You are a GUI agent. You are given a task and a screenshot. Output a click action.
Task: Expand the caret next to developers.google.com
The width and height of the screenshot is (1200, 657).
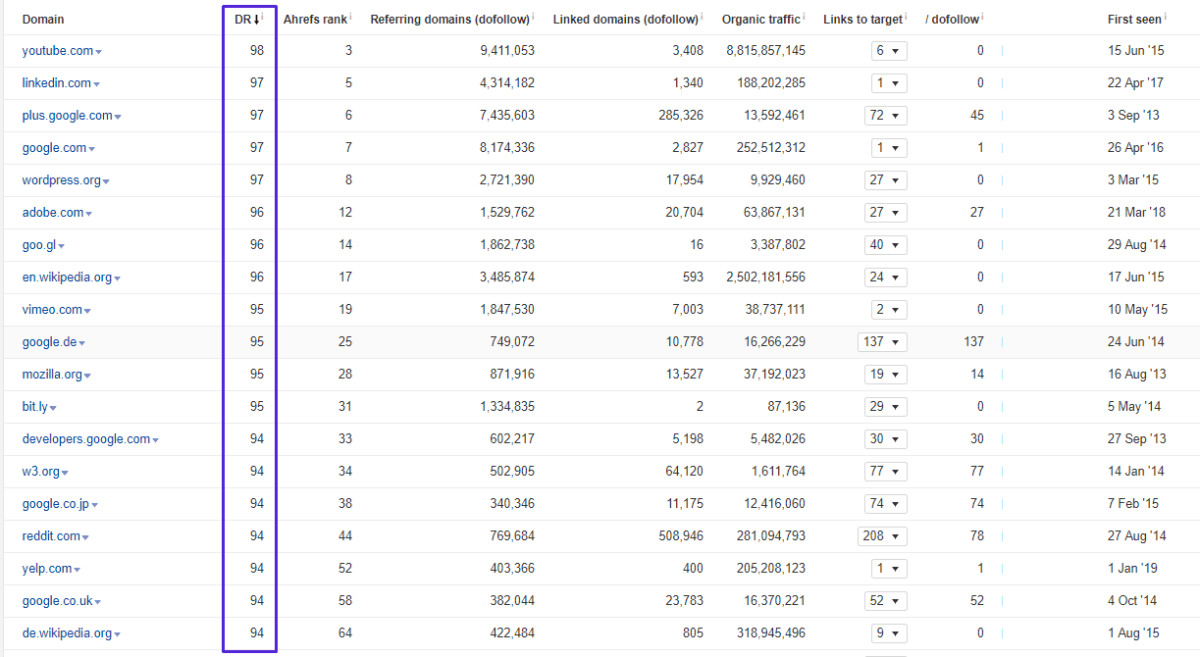[156, 440]
